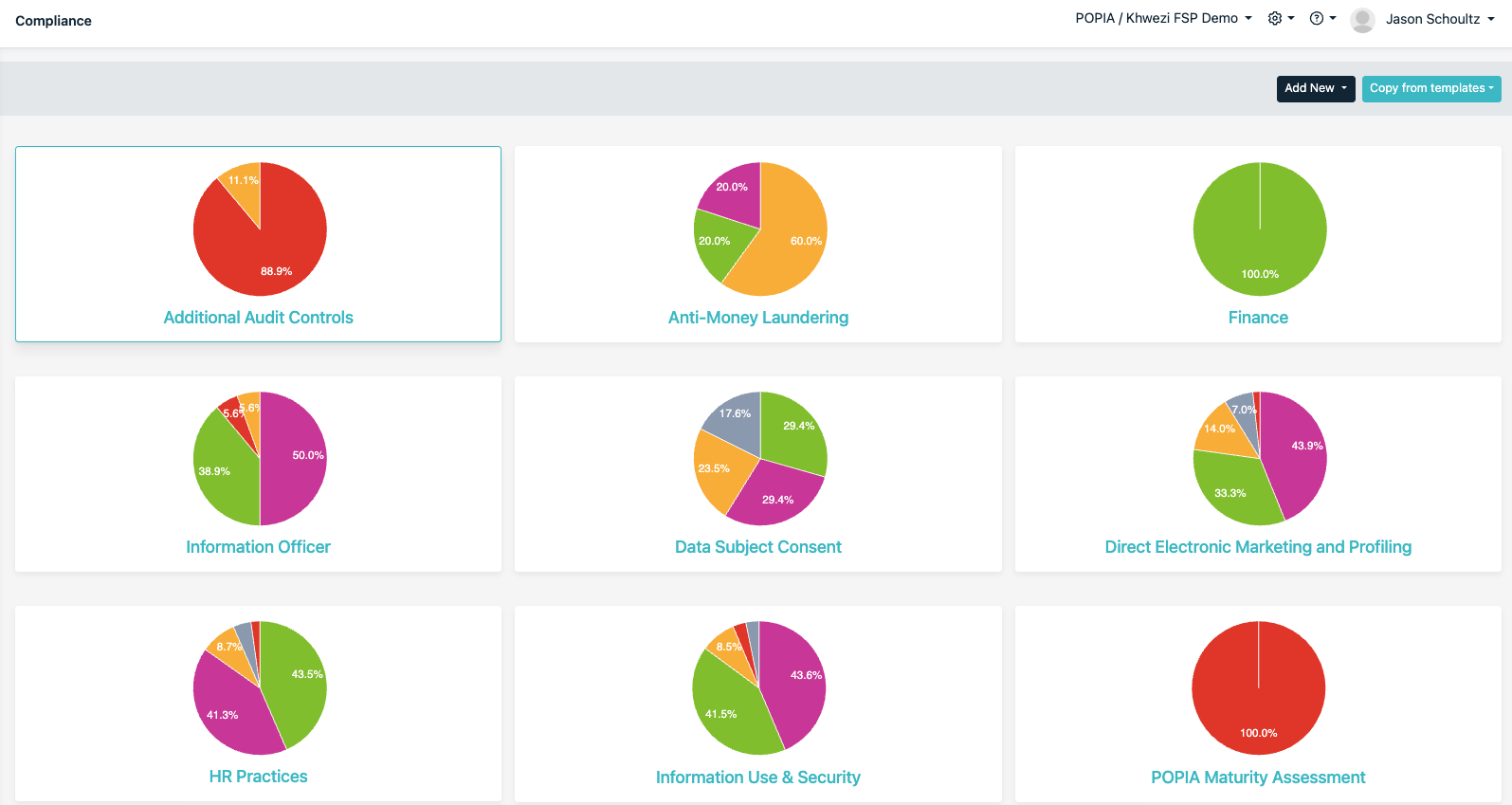Click the user avatar icon
Image resolution: width=1512 pixels, height=805 pixels.
1362,20
